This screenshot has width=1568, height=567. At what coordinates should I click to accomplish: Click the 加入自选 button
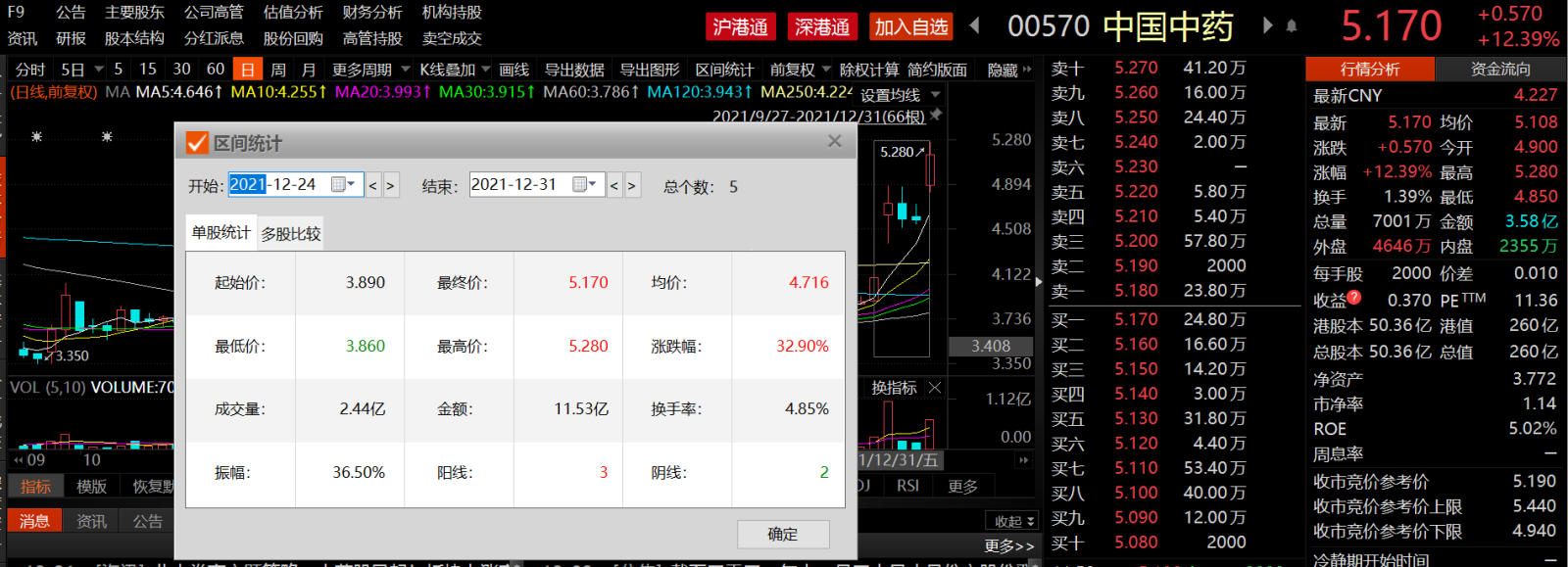tap(911, 26)
